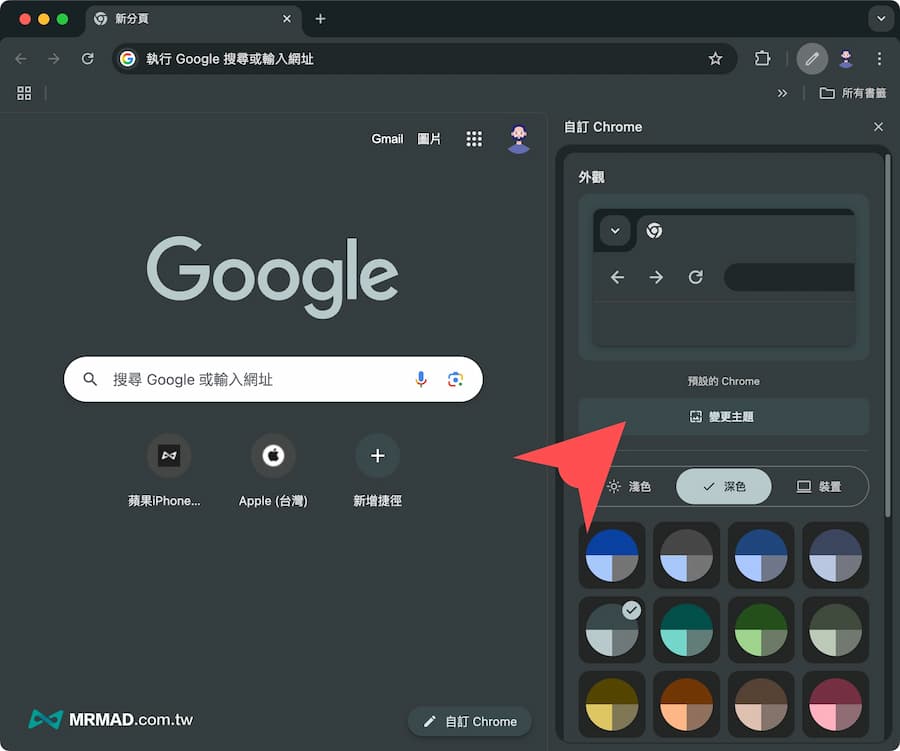Open the Google apps grid
The image size is (900, 751).
coord(474,139)
